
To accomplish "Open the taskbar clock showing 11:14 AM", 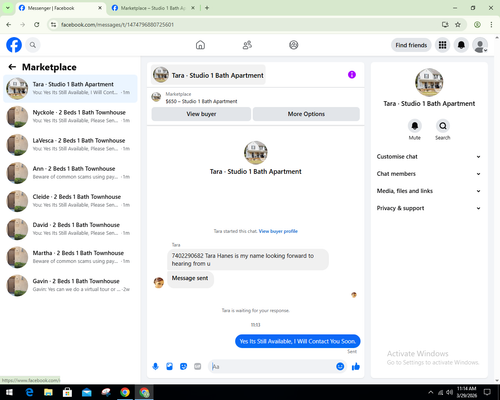I will click(466, 392).
